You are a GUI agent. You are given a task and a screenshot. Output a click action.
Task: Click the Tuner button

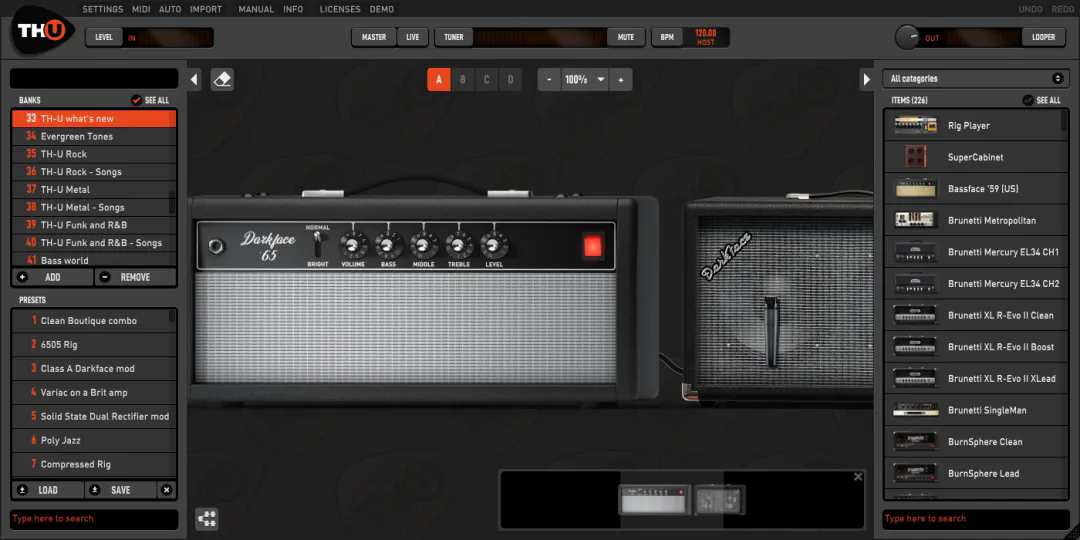tap(454, 37)
